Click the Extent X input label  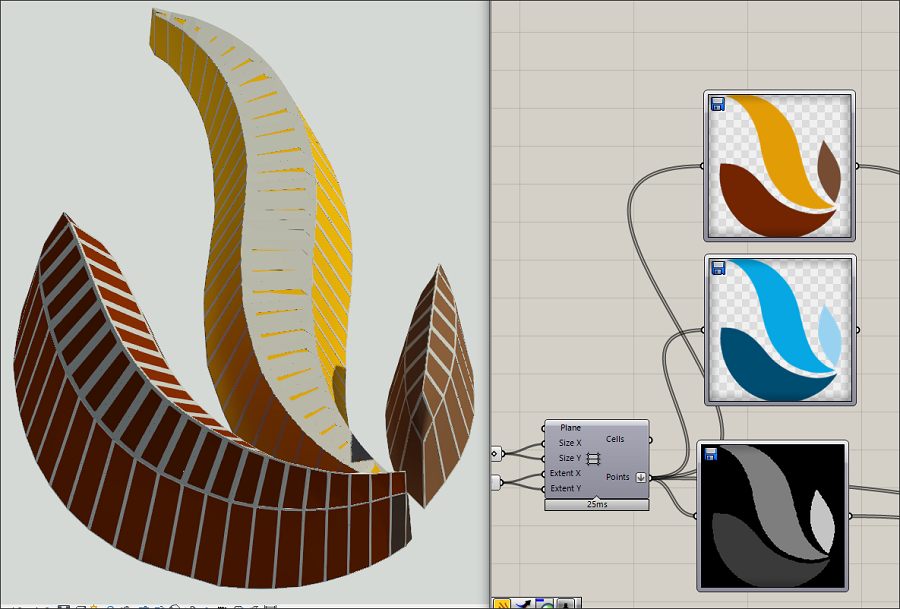tap(565, 473)
